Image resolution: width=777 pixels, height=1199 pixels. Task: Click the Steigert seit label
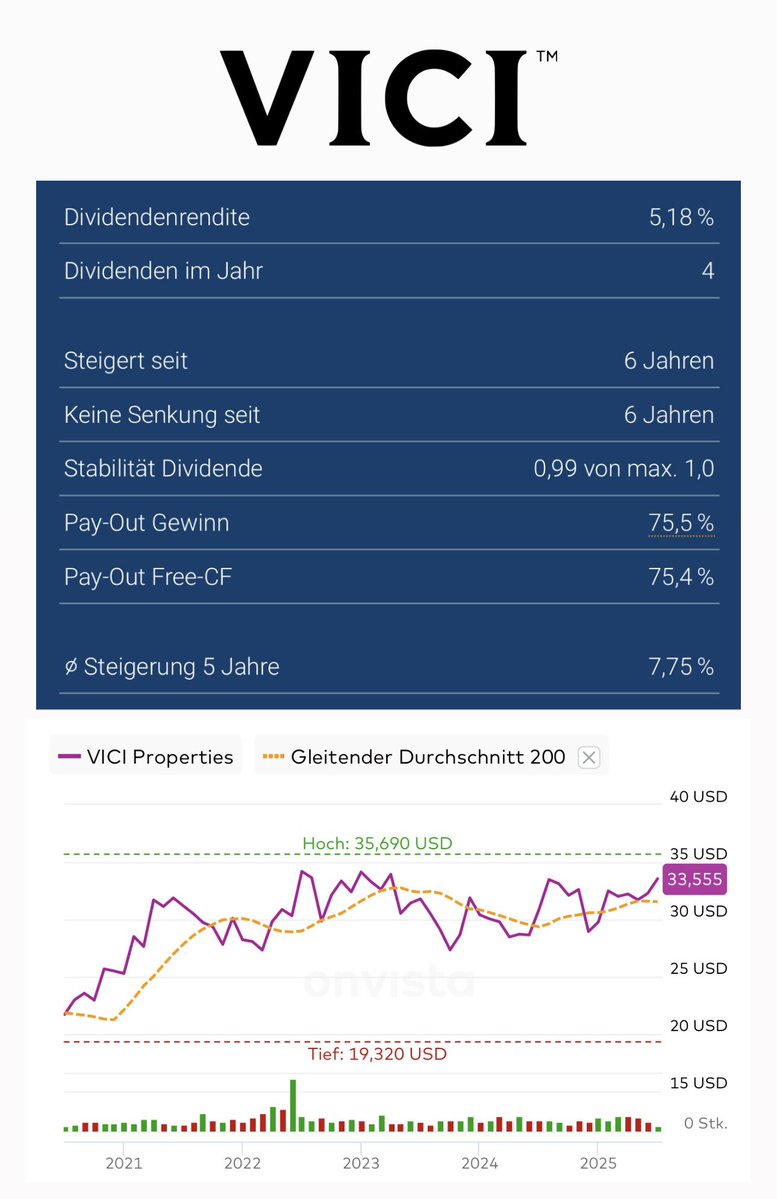[125, 360]
